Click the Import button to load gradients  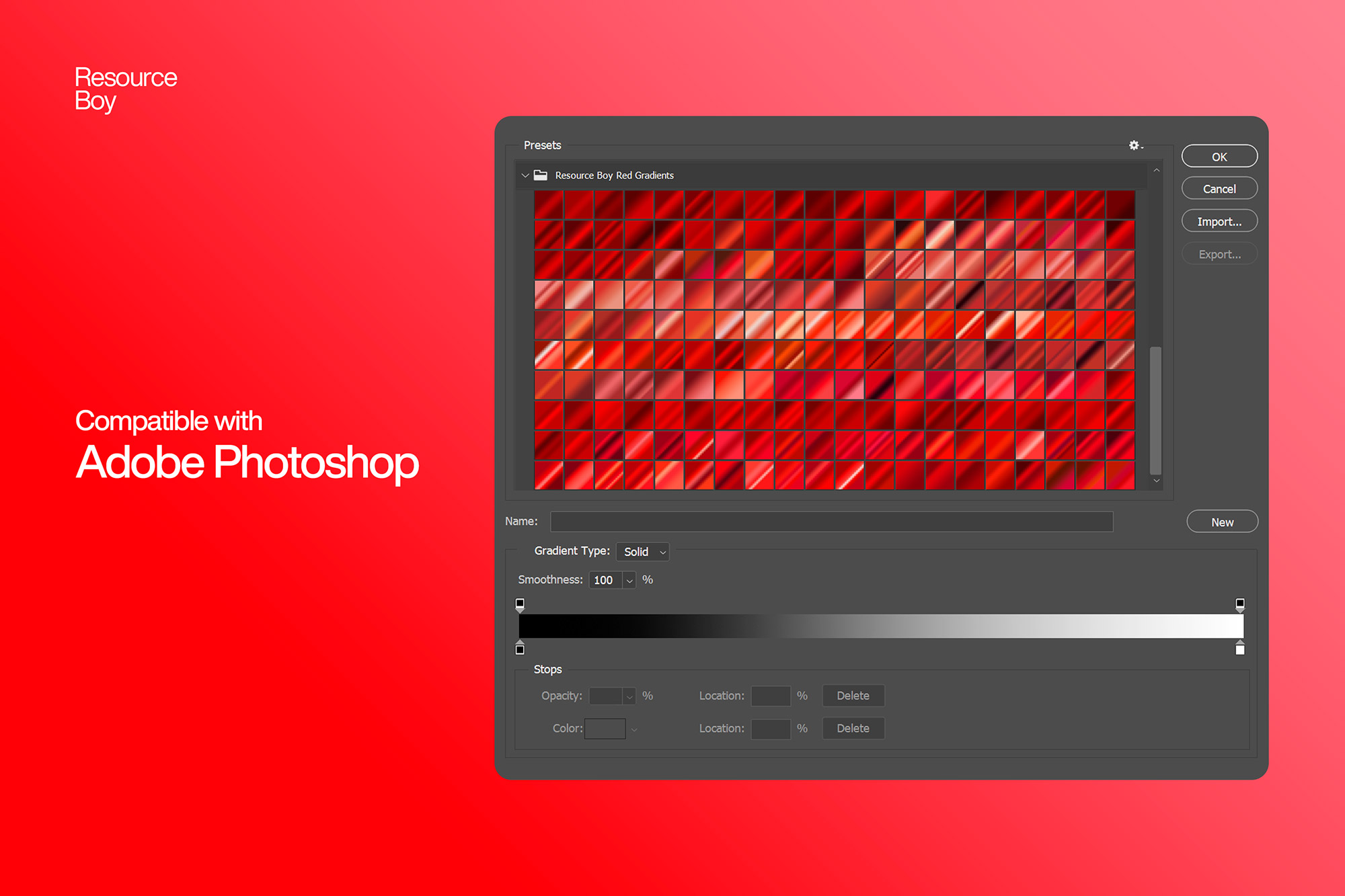click(1220, 222)
